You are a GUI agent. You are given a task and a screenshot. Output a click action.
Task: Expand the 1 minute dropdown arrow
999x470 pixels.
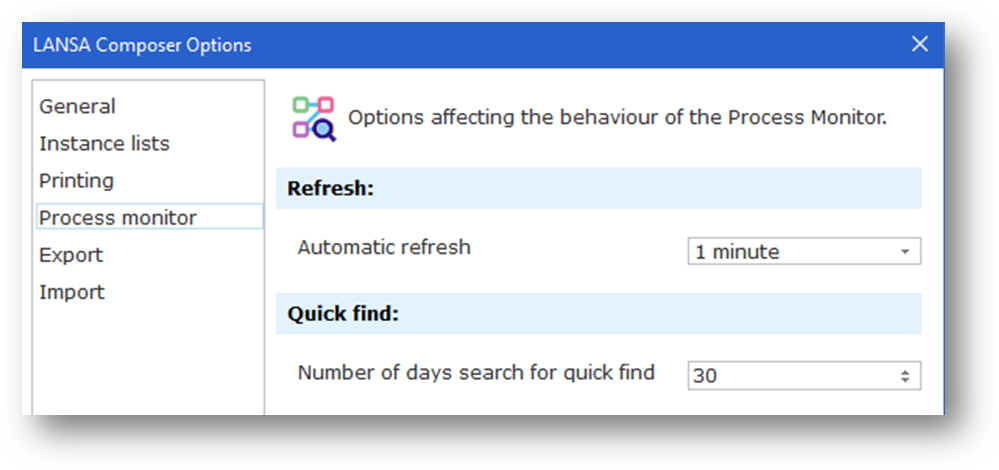pos(905,252)
